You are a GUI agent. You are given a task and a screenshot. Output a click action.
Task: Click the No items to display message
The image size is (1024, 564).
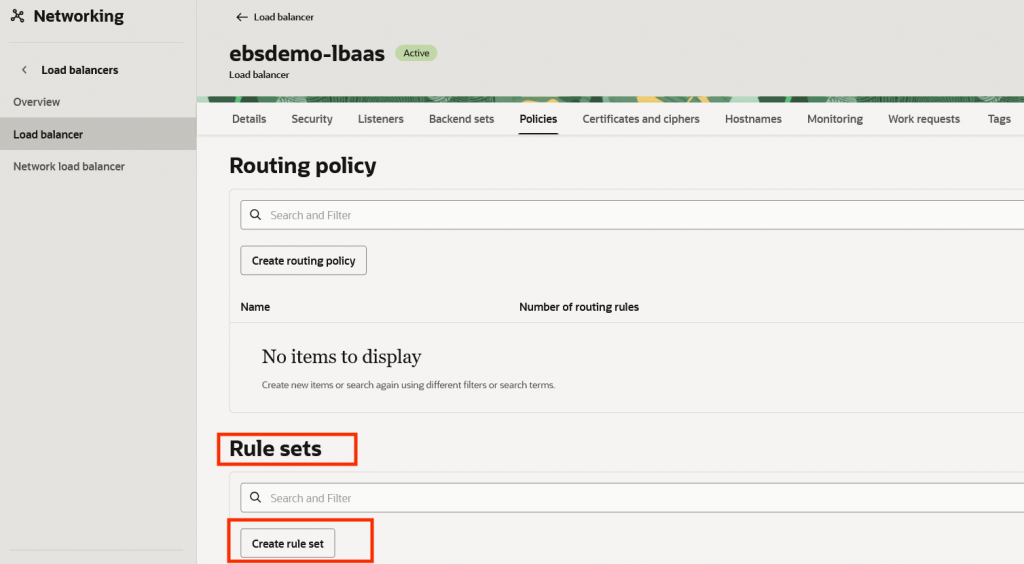pyautogui.click(x=341, y=356)
